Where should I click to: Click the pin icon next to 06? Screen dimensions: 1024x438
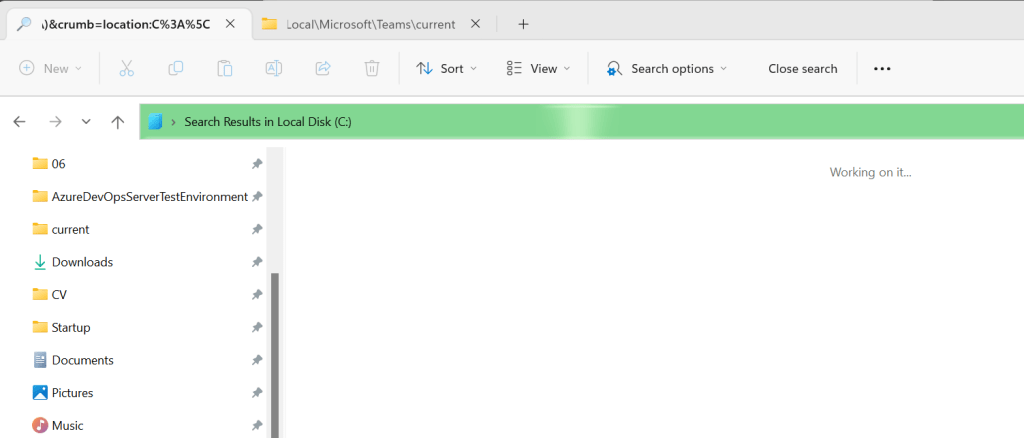257,164
